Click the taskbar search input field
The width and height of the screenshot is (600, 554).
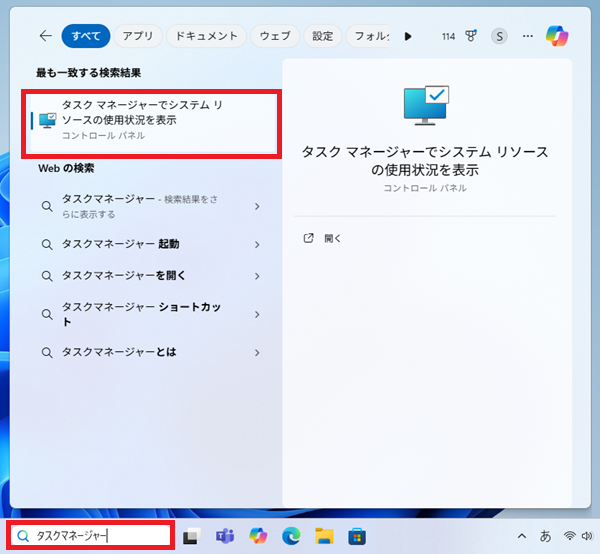point(95,536)
